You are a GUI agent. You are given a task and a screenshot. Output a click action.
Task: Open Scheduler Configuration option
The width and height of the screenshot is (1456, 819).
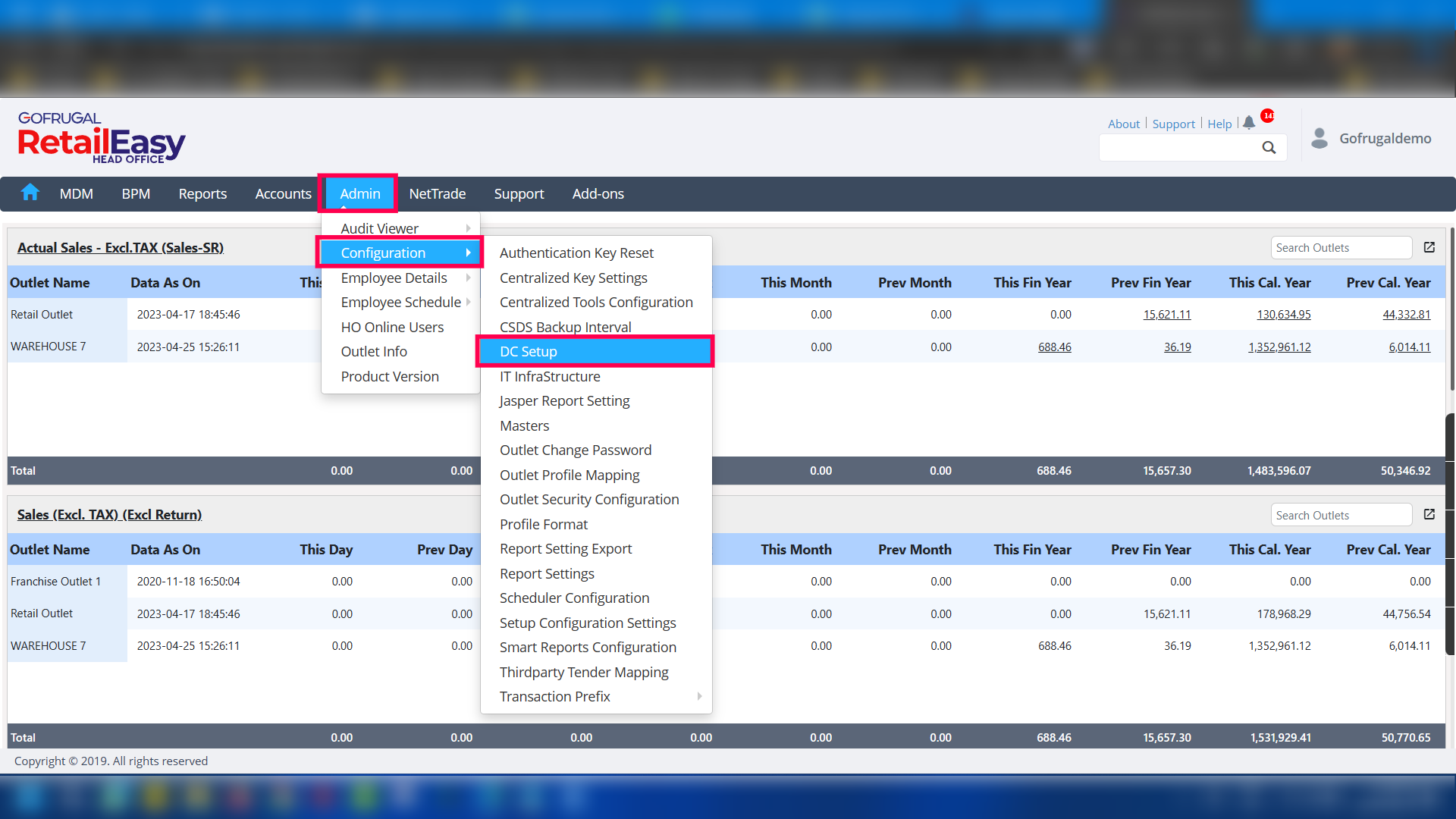[x=574, y=598]
